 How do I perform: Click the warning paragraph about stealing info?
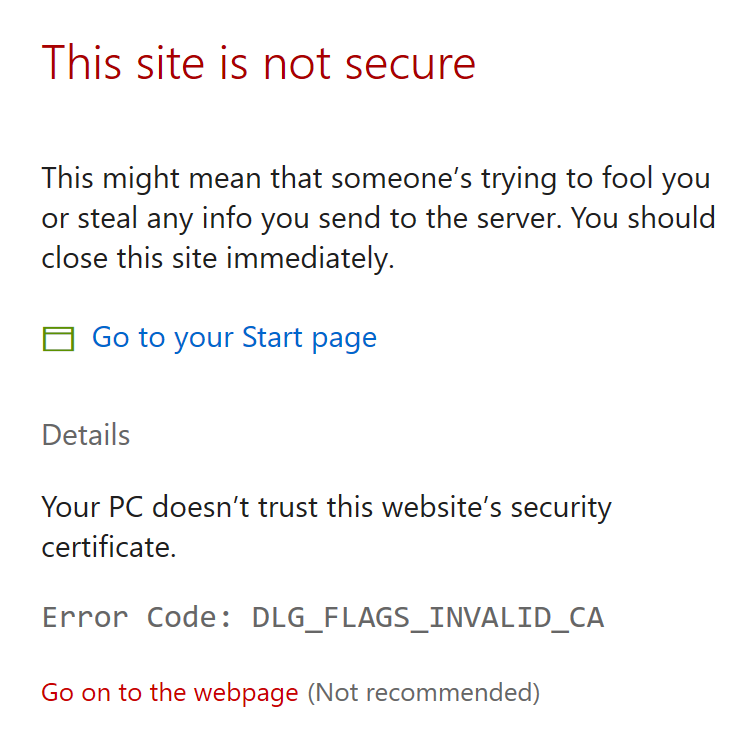[x=377, y=219]
